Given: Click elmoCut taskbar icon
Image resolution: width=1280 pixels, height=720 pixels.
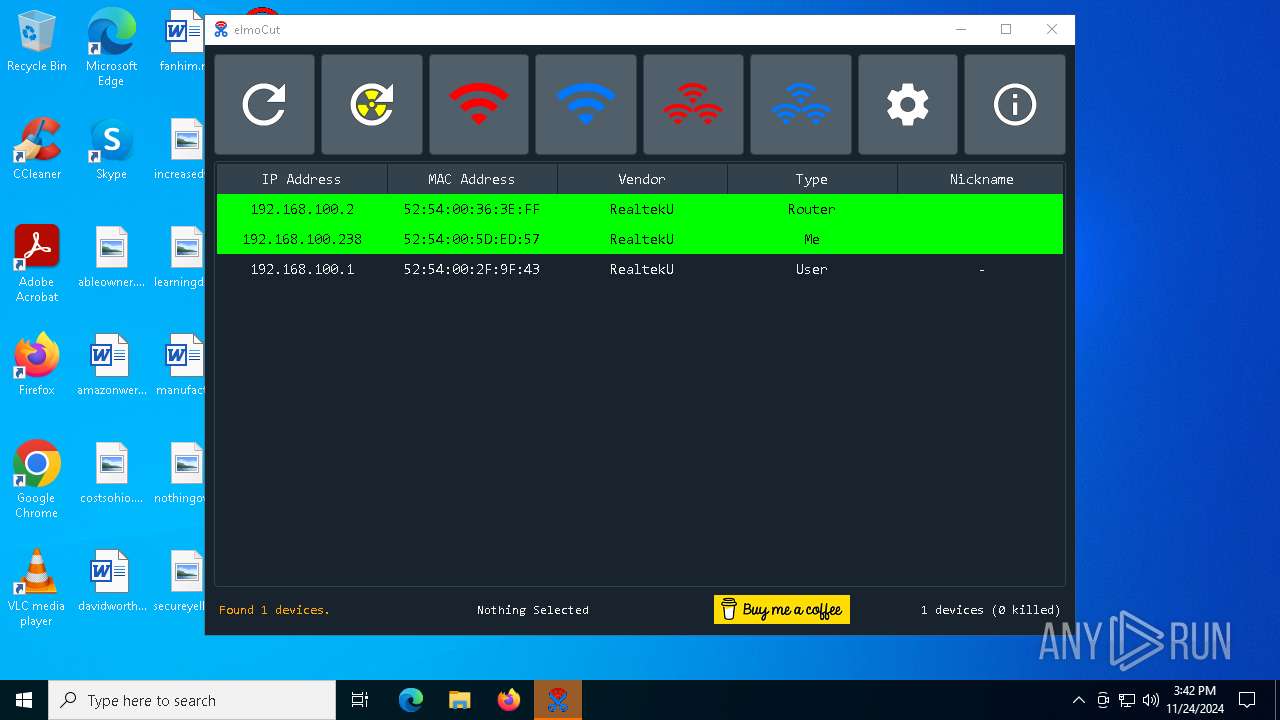Looking at the screenshot, I should tap(558, 700).
